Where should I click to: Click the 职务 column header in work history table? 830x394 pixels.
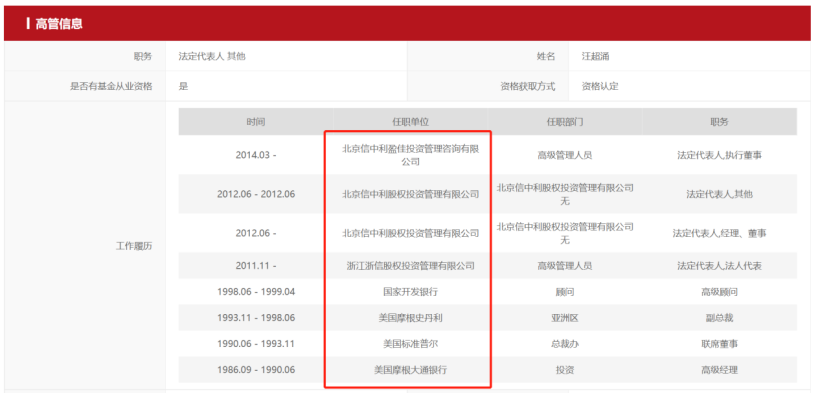719,122
